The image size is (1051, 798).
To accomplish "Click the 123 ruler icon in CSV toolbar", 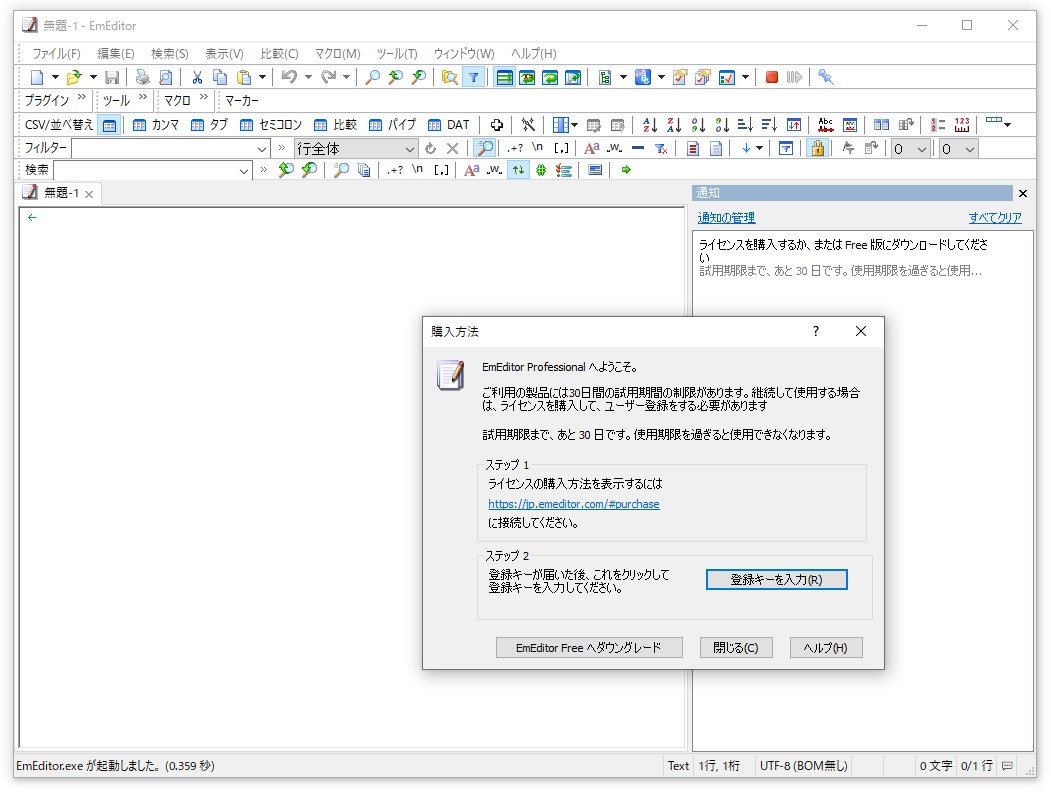I will pyautogui.click(x=962, y=125).
